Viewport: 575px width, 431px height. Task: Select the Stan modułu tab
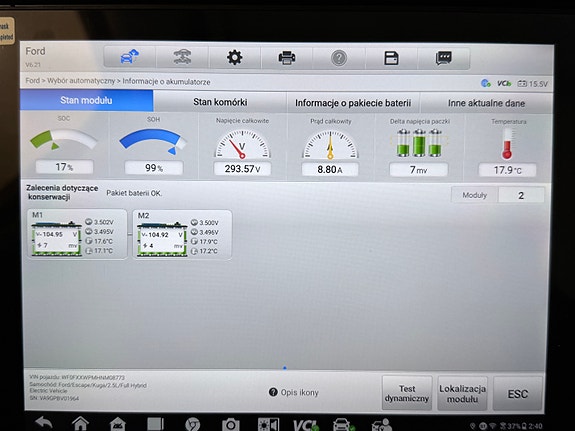point(87,100)
